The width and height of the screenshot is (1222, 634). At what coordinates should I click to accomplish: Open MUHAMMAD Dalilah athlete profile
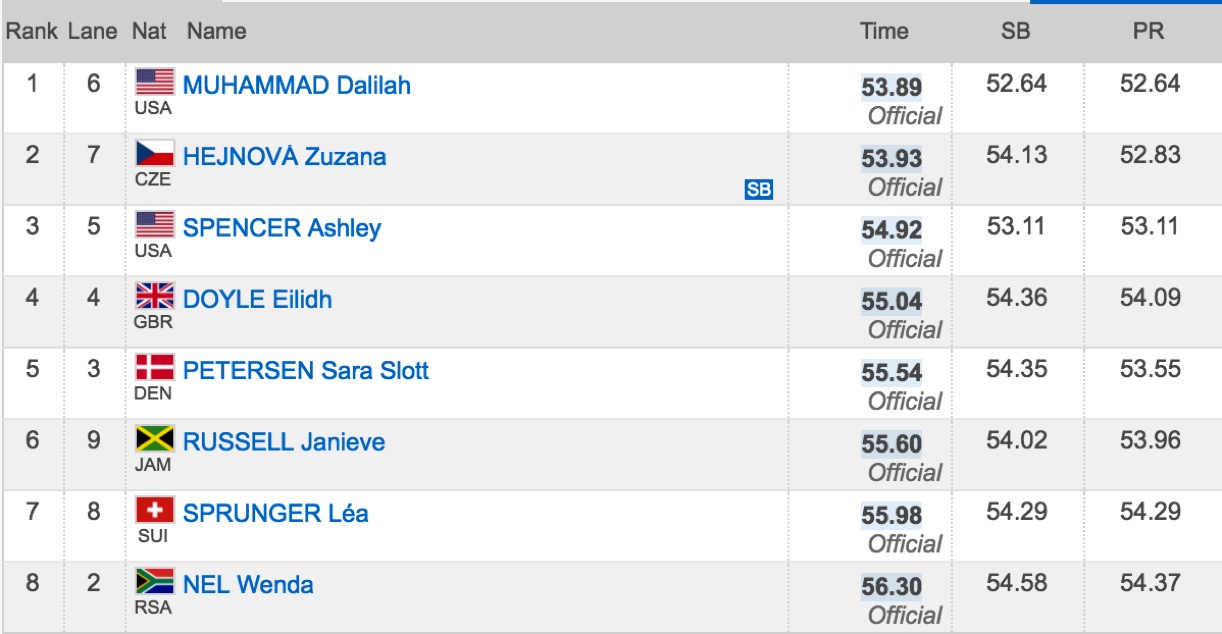[297, 85]
